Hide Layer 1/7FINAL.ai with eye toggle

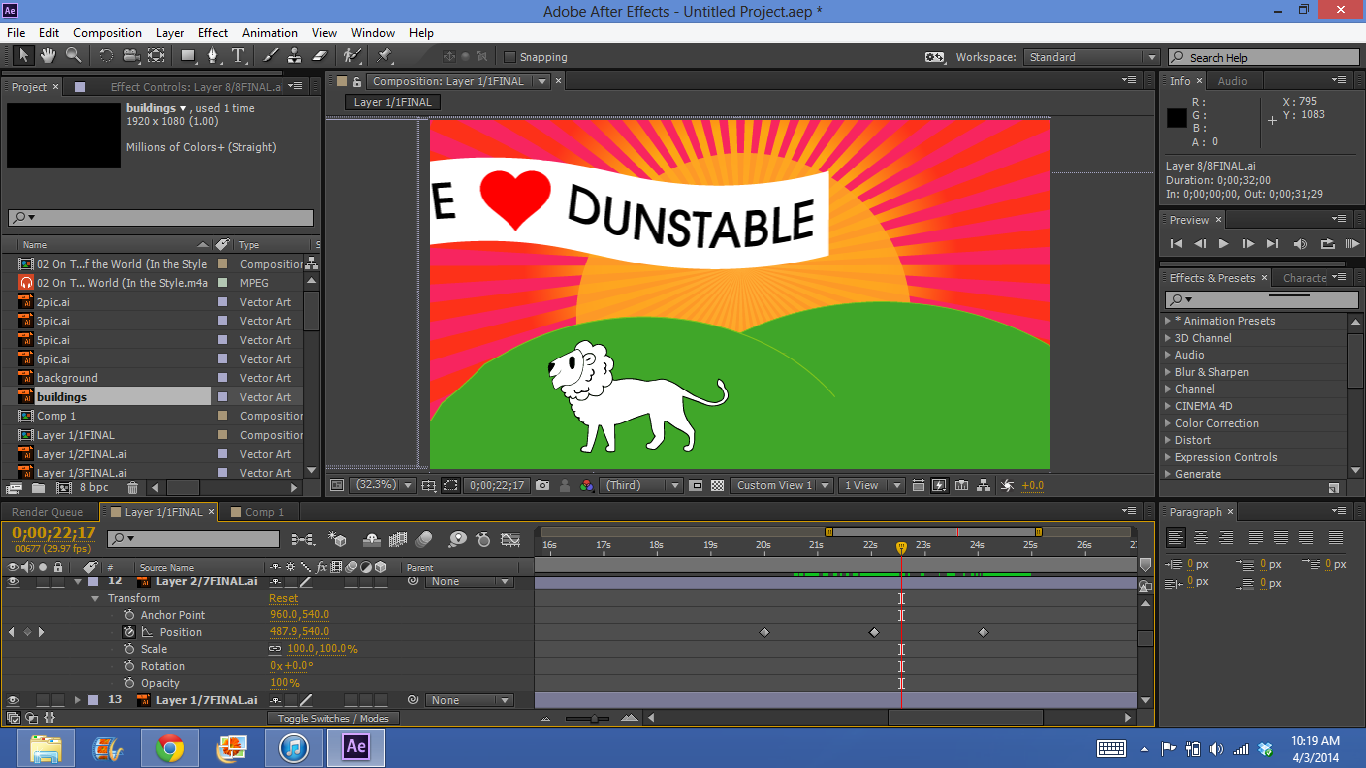click(14, 700)
